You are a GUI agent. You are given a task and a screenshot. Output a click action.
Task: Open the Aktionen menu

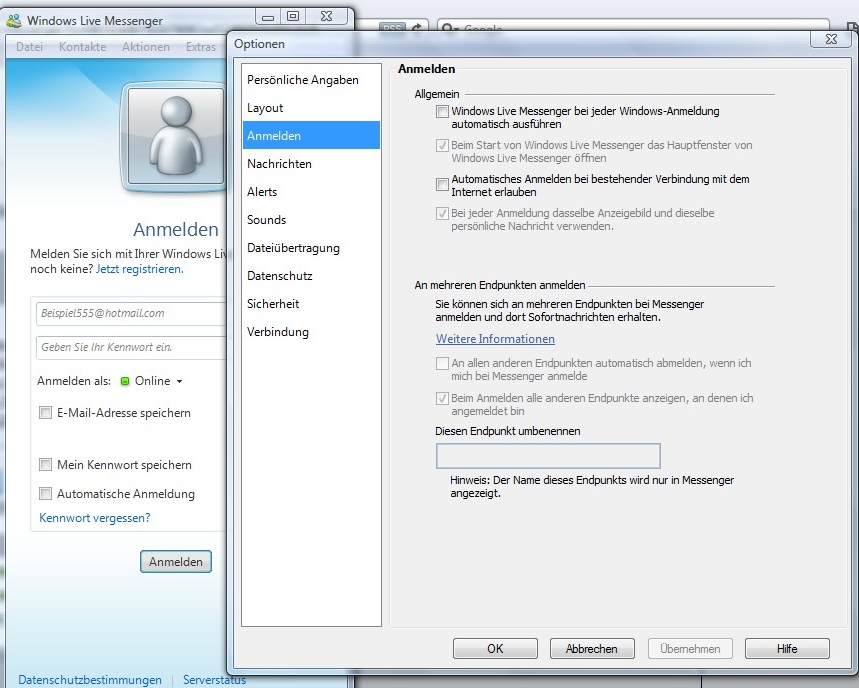point(146,47)
